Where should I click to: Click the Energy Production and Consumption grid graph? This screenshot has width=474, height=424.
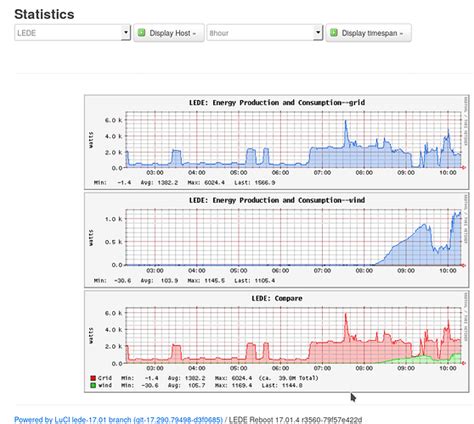(277, 142)
